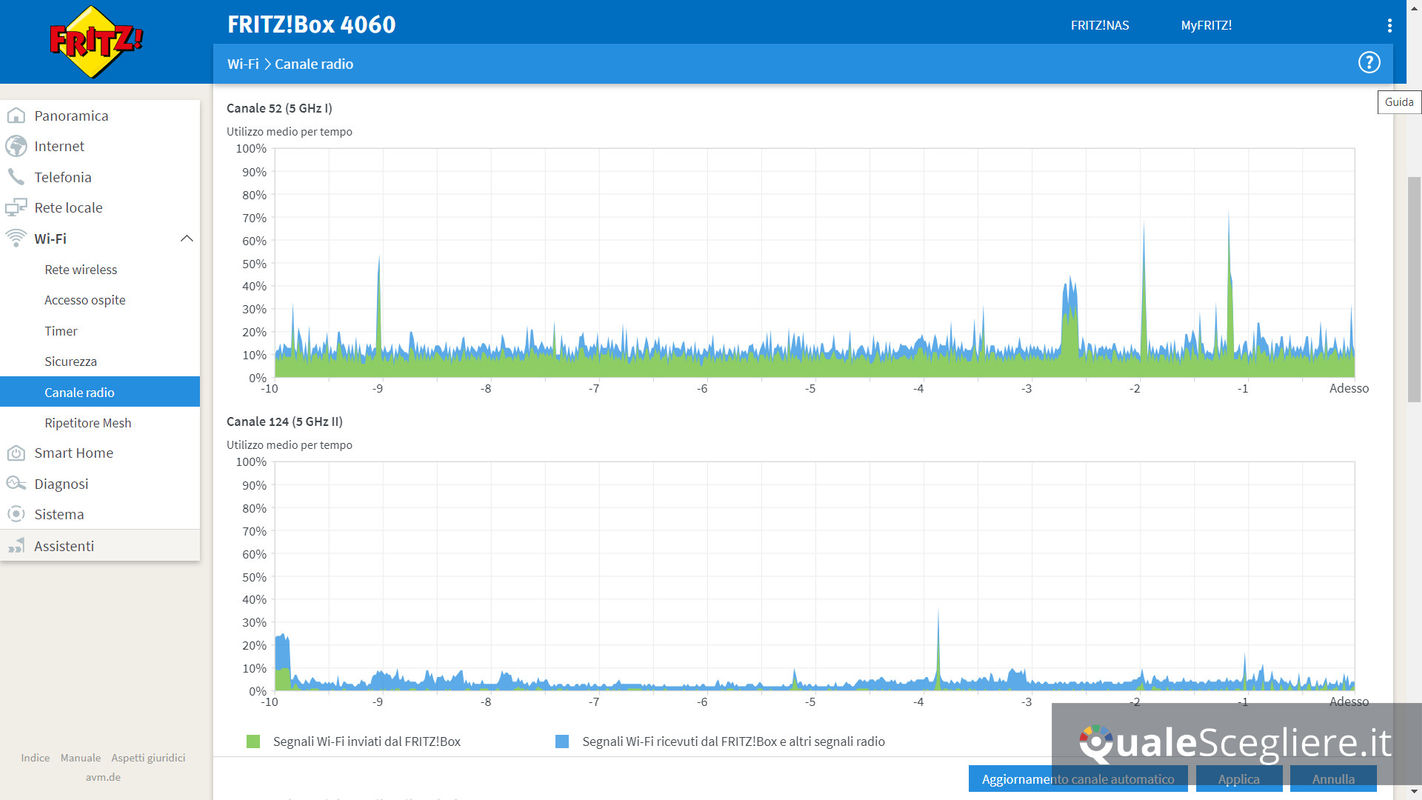Click the Smart Home icon

tap(16, 453)
